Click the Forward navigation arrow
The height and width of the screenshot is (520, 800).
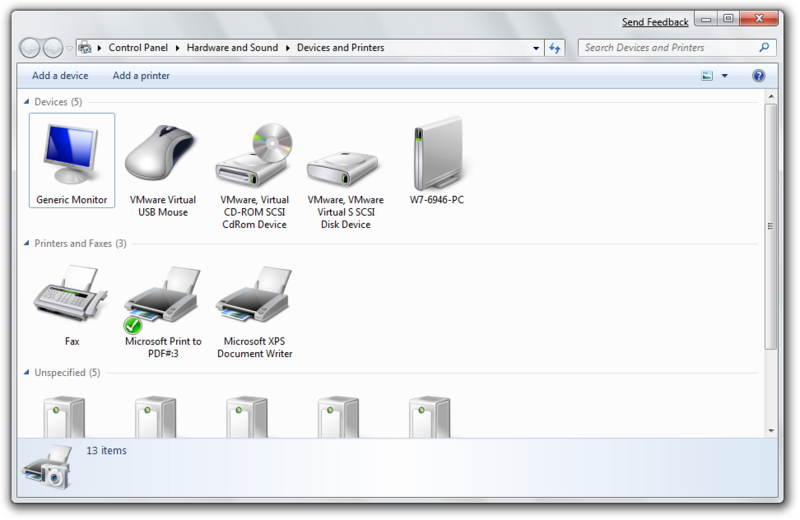pyautogui.click(x=53, y=48)
